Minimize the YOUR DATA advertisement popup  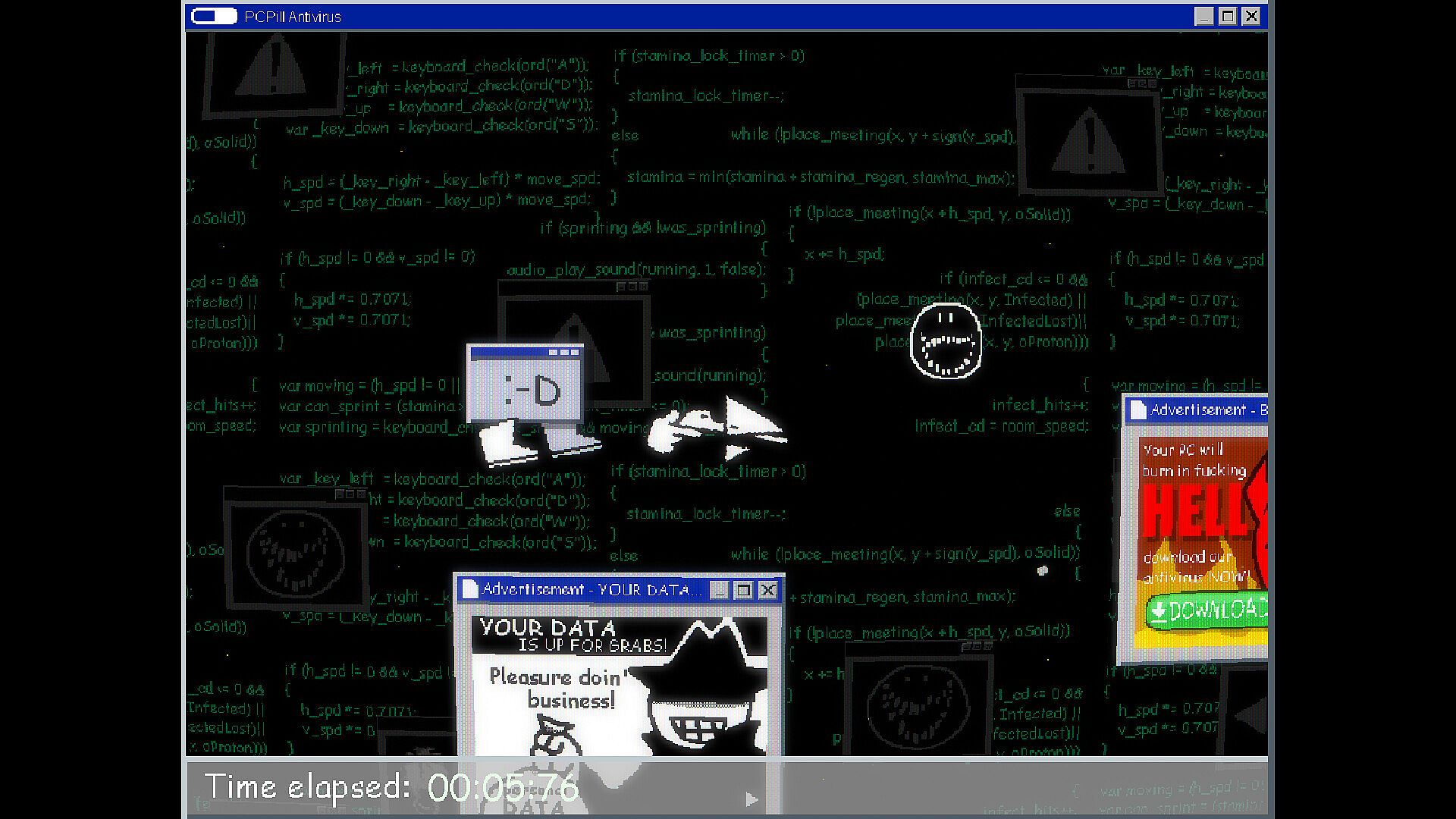click(719, 590)
